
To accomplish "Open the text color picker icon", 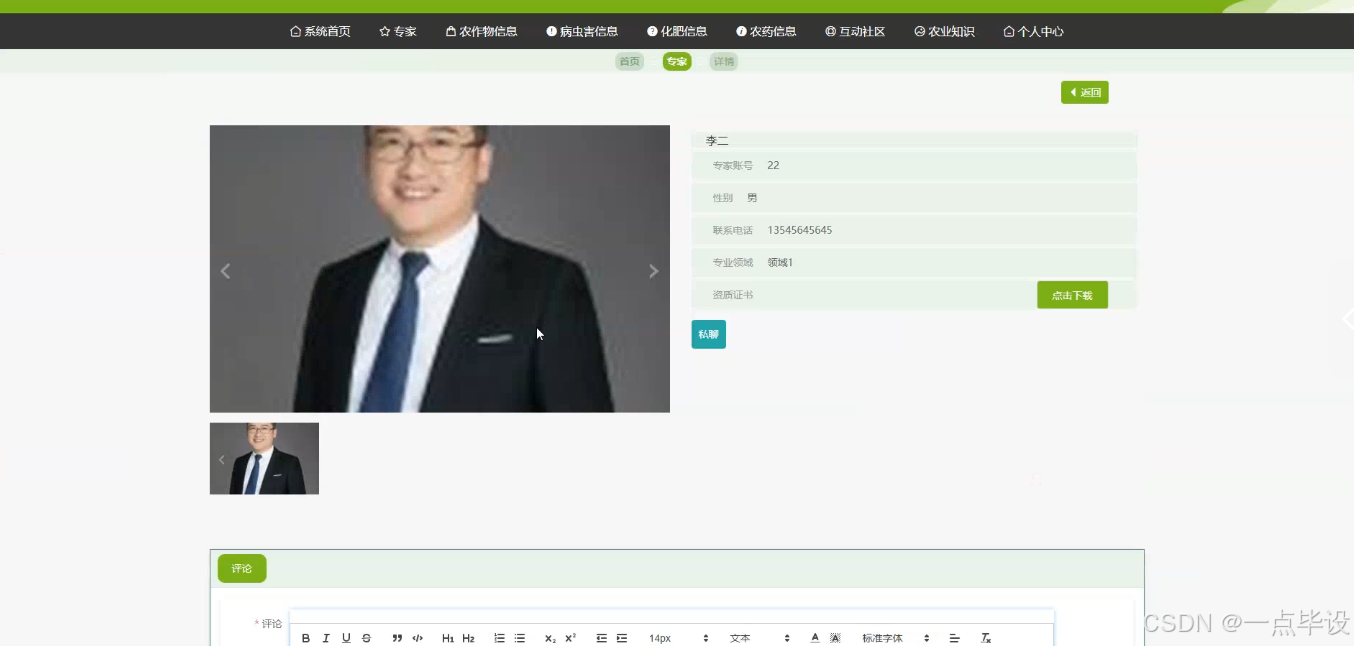I will [x=814, y=638].
